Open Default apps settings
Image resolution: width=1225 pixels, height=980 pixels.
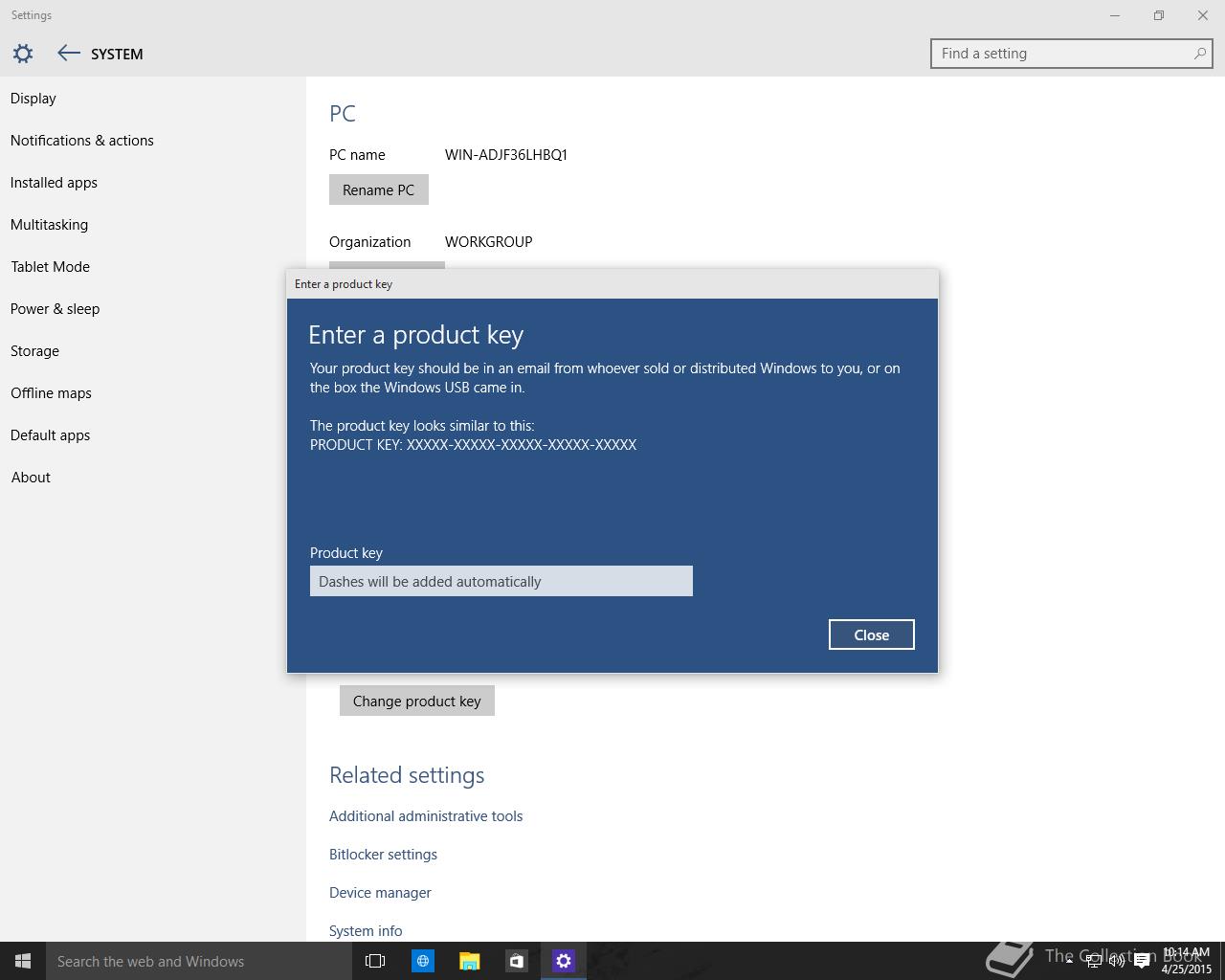pos(153,435)
